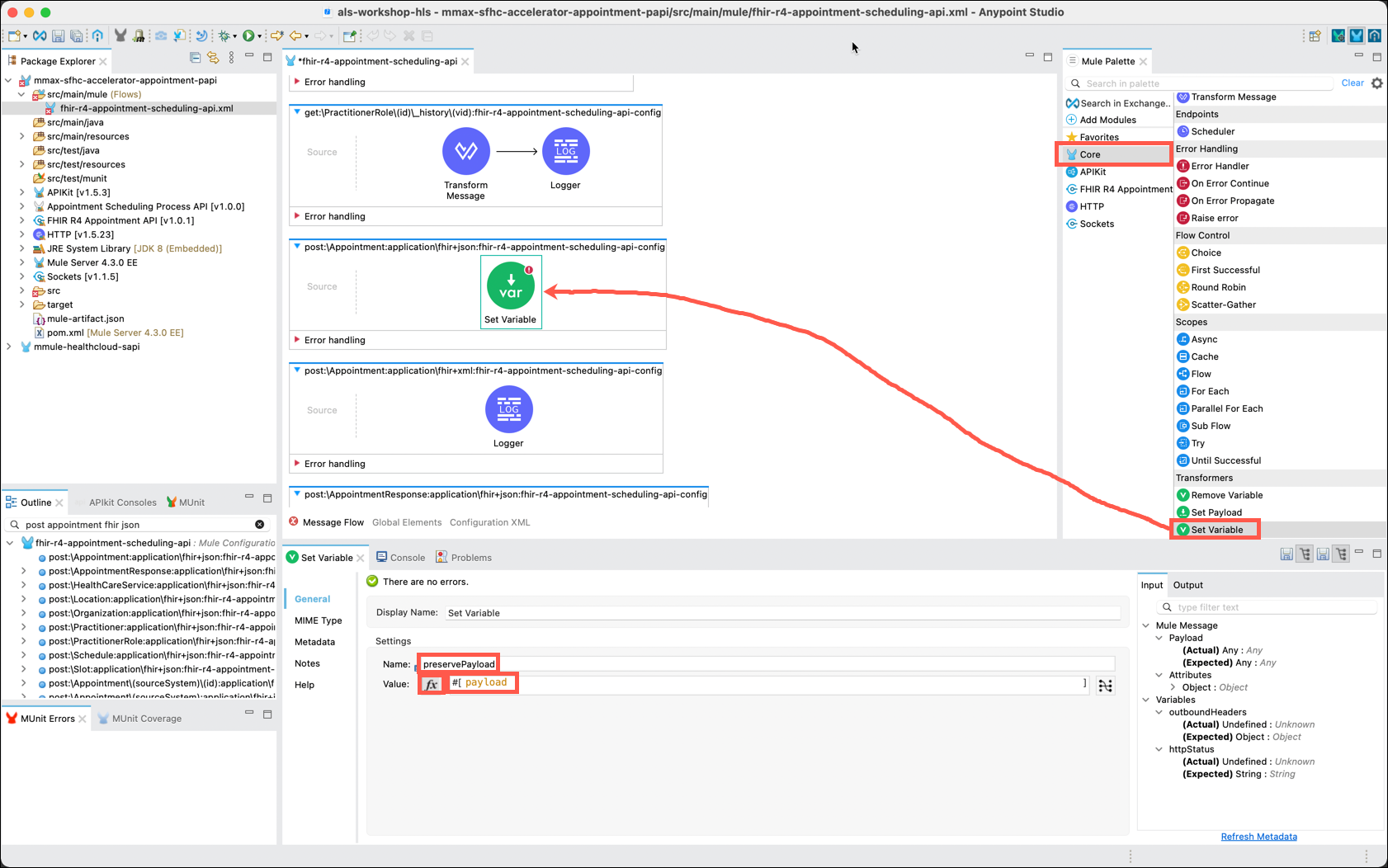Click Clear in palette search
The width and height of the screenshot is (1388, 868).
point(1353,83)
